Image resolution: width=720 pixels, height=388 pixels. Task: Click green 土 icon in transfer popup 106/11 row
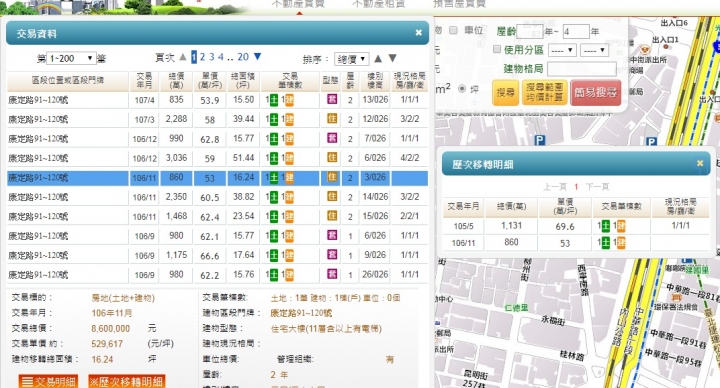point(606,242)
